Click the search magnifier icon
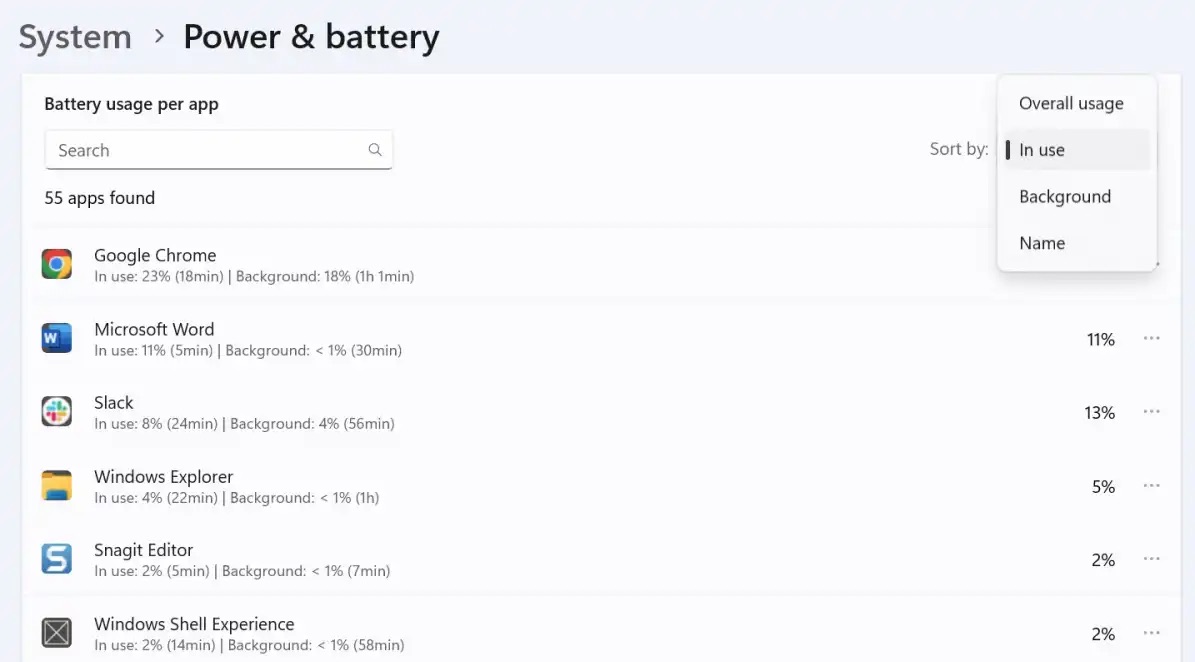Viewport: 1195px width, 662px height. [375, 149]
